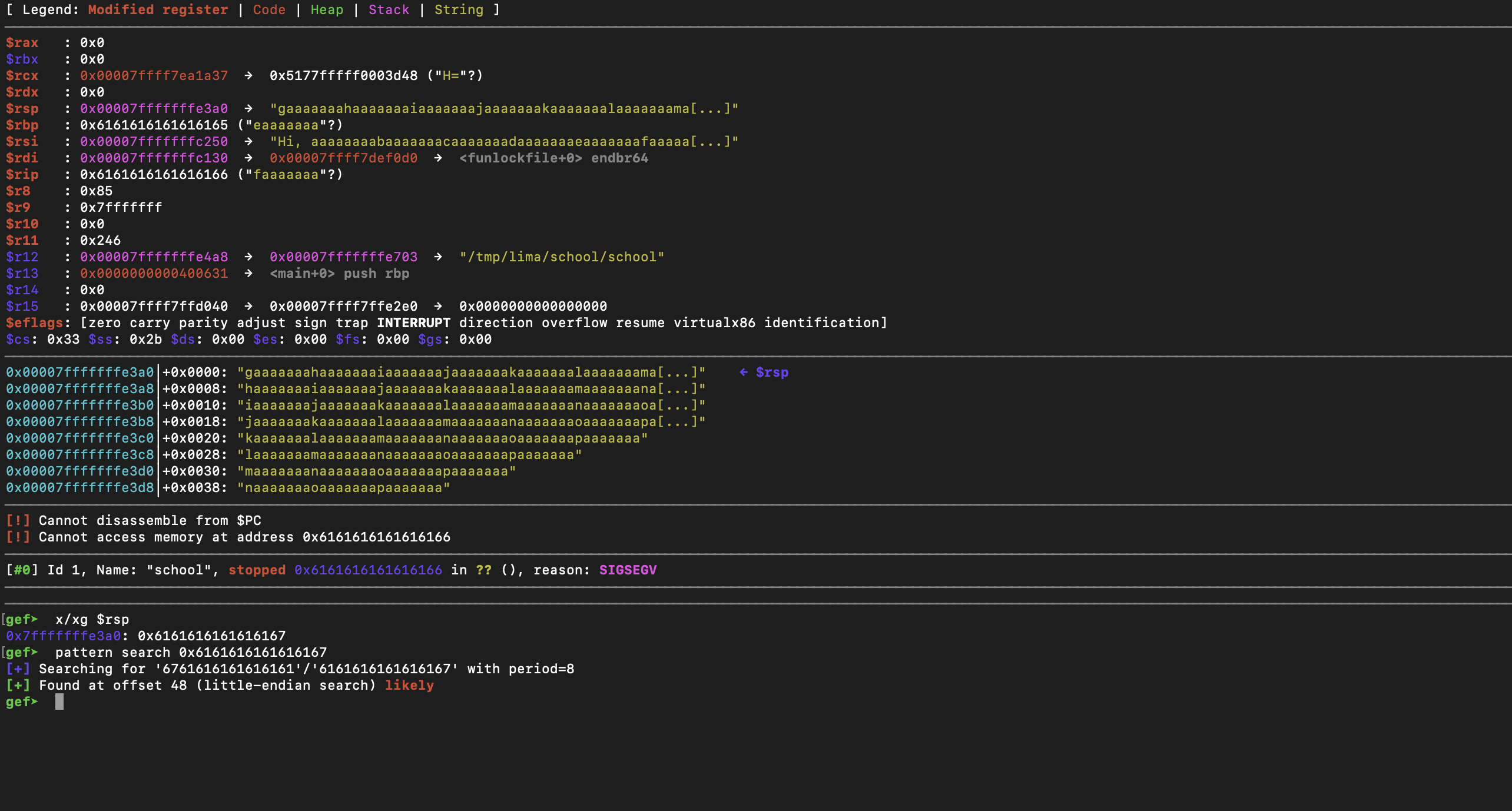Select $rdi address 0x00007fffffffc130
The image size is (1512, 811).
[154, 158]
